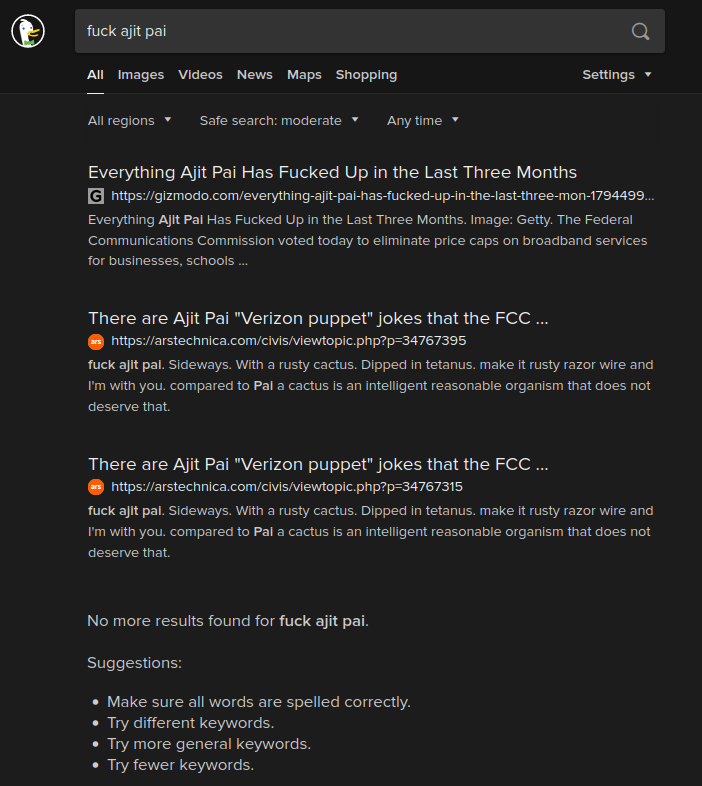The image size is (702, 786).
Task: Expand the Settings dropdown
Action: coord(616,75)
